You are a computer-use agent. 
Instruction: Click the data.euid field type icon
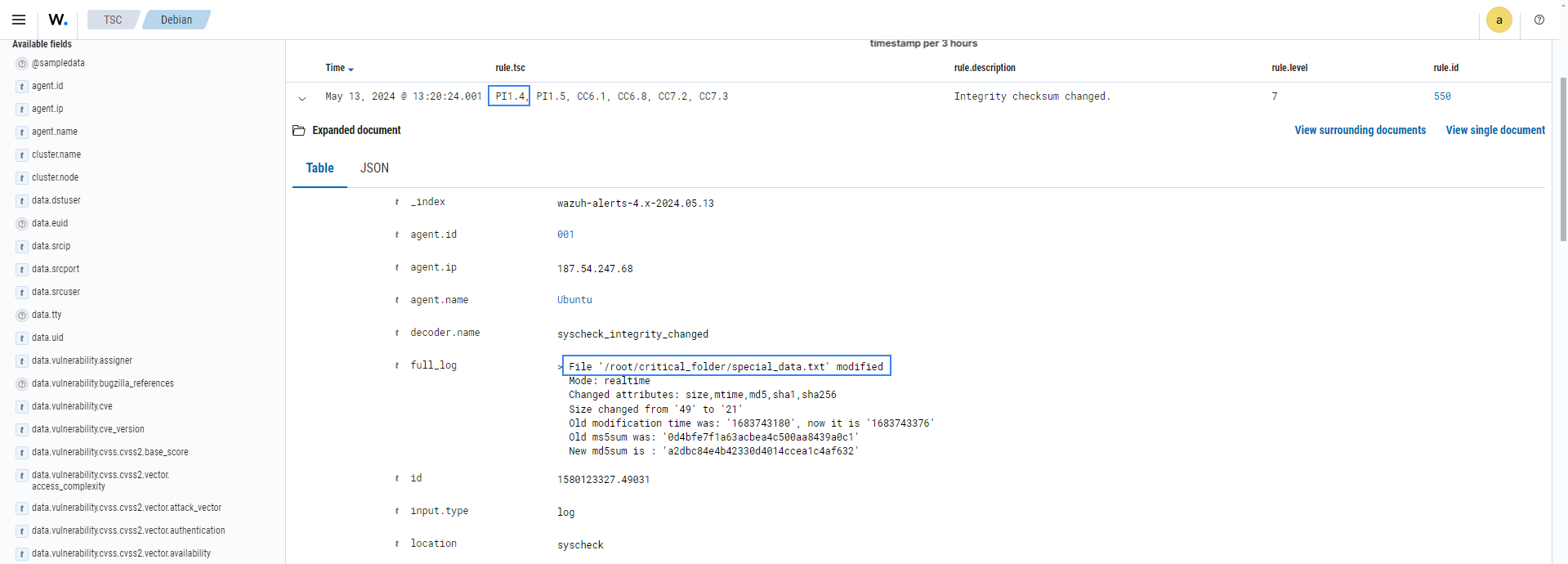coord(22,223)
